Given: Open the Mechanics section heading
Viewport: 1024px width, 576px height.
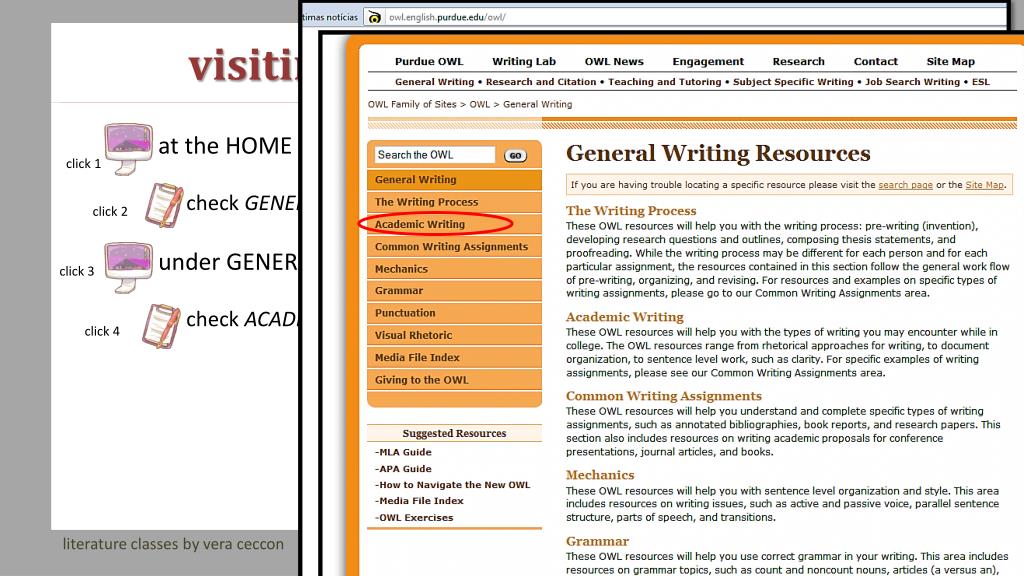Looking at the screenshot, I should [600, 475].
